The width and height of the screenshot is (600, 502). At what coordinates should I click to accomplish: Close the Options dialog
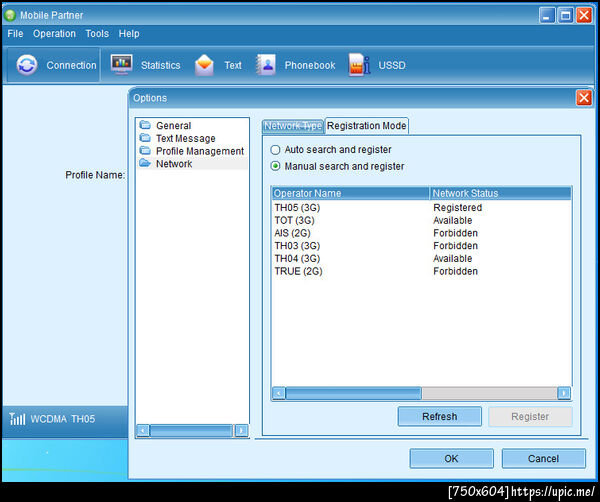coord(584,98)
